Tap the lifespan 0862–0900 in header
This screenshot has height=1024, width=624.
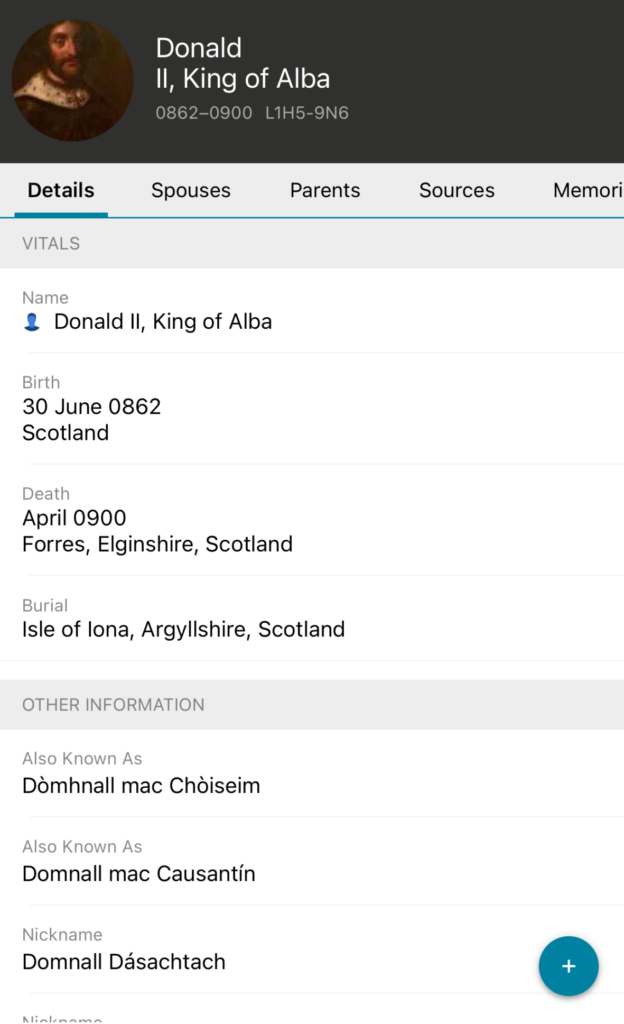(204, 113)
